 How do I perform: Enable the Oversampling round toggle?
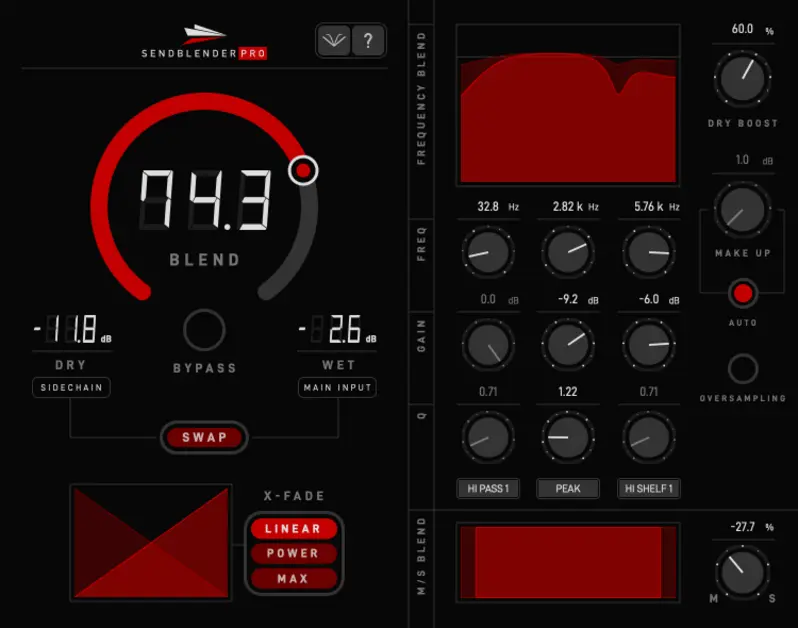(x=743, y=368)
